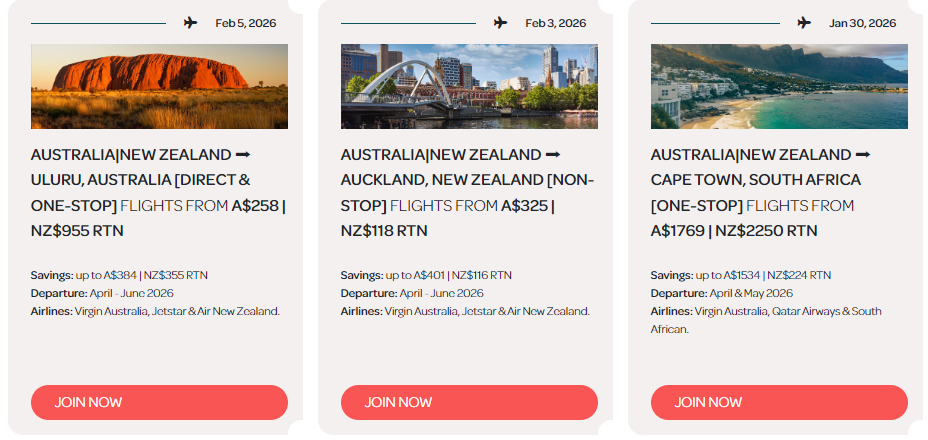Open the Cape Town, South Africa headline
Viewport: 928px width, 440px height.
(762, 192)
